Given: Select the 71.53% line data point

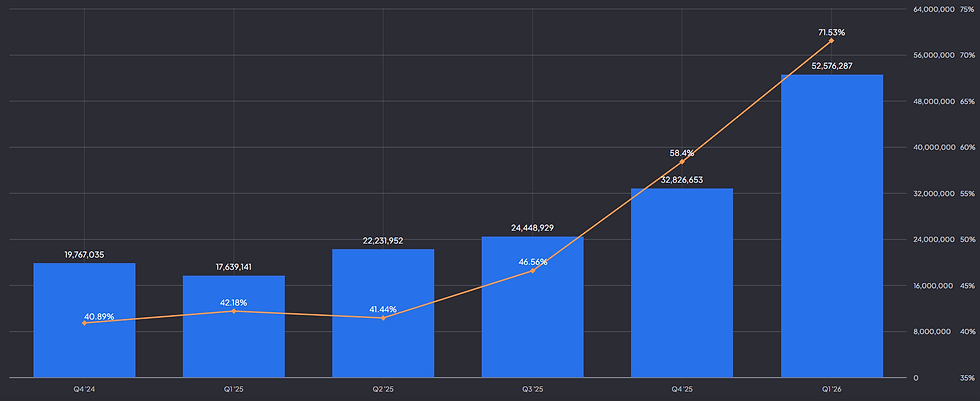Looking at the screenshot, I should [x=831, y=41].
